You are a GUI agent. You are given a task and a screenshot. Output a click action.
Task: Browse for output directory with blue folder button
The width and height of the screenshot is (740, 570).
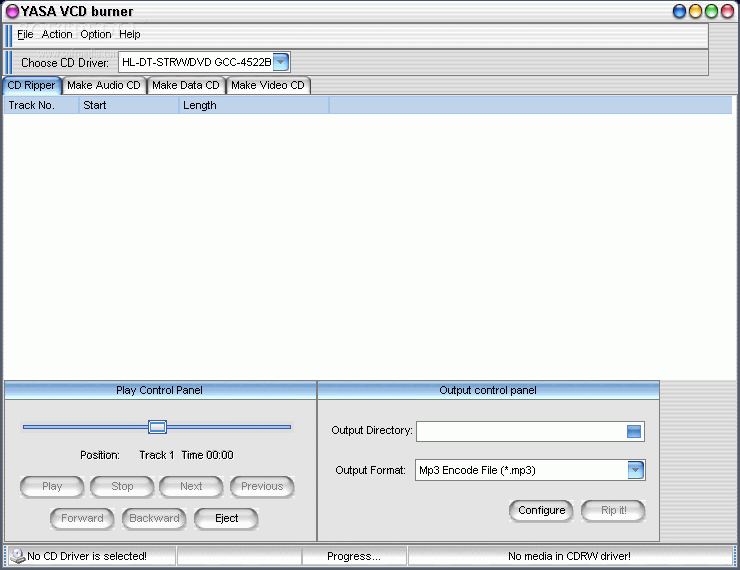point(634,431)
